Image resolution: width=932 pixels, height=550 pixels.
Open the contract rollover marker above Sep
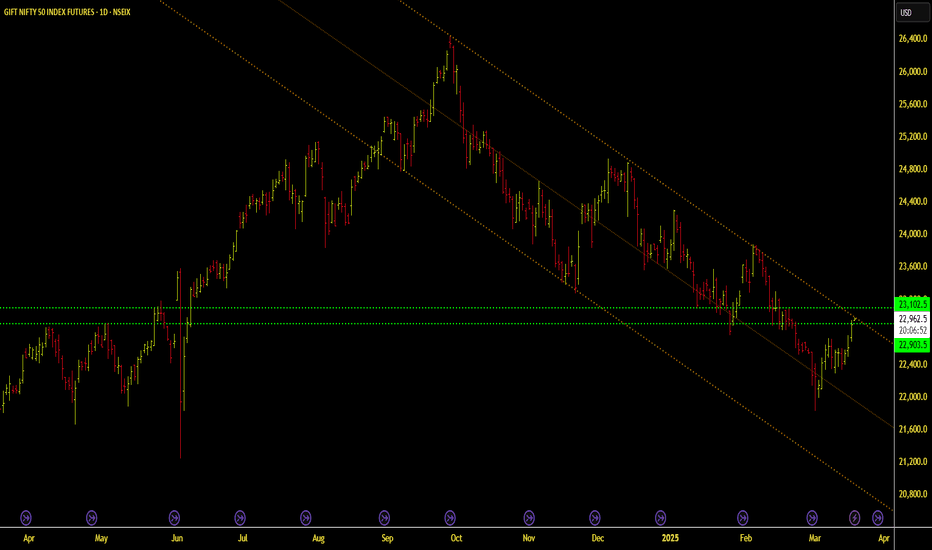point(385,518)
